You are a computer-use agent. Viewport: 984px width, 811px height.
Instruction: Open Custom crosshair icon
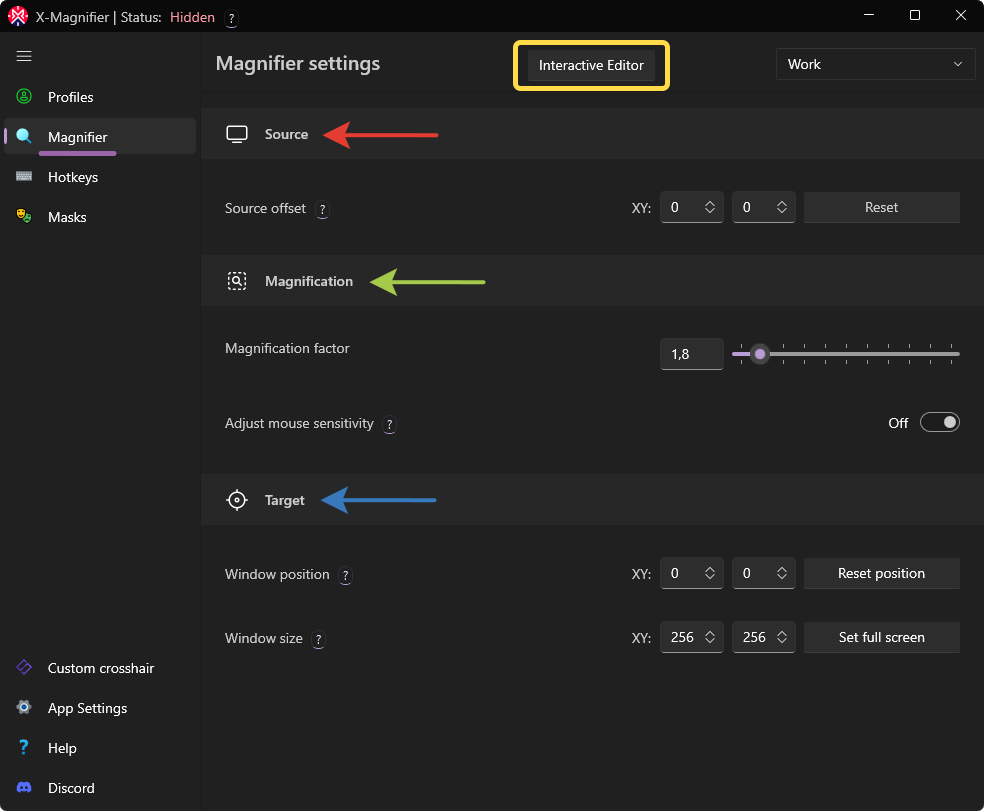coord(24,668)
